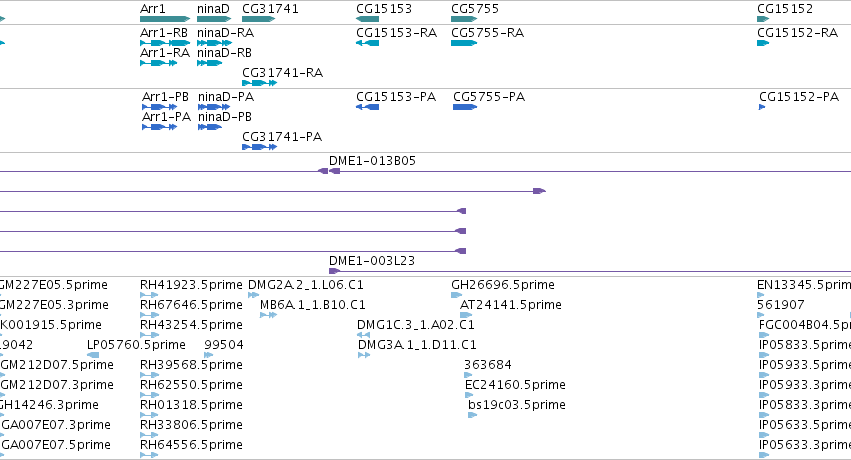Screen dimensions: 851x460
Task: Select cDNA MB6A.1_1.B10.C1
Action: point(313,305)
